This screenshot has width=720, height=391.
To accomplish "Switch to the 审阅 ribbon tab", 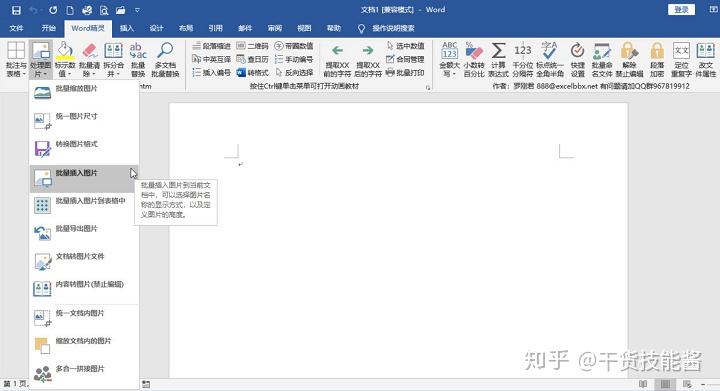I will point(275,28).
